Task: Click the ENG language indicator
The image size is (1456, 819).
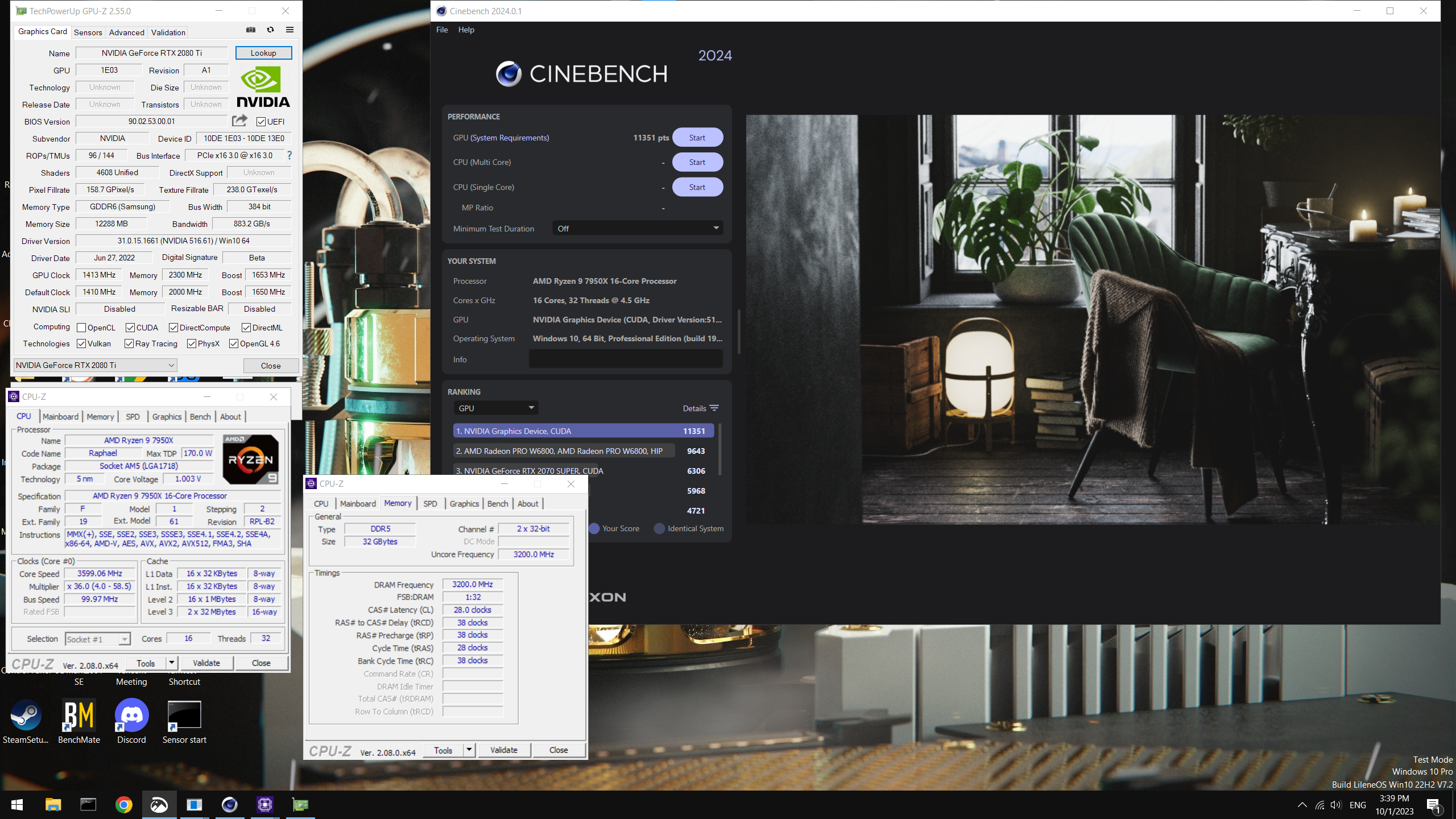Action: 1358,805
